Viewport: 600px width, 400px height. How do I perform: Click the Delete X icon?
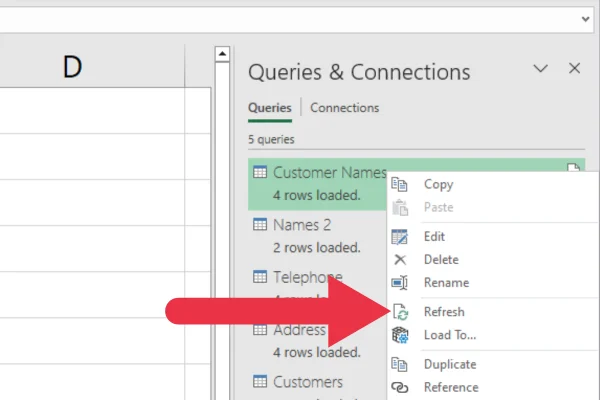(400, 260)
